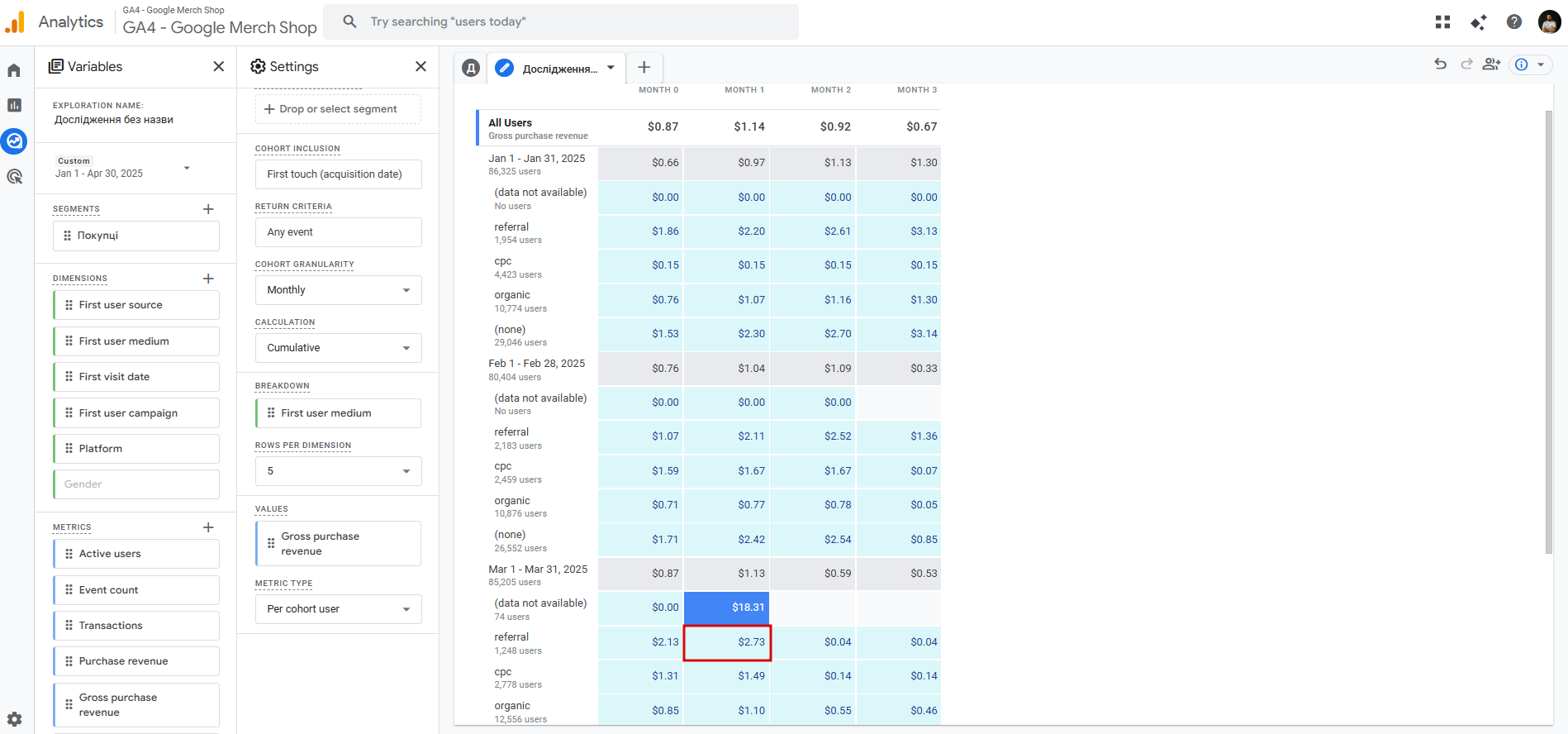
Task: Undo the last exploration change
Action: click(x=1441, y=64)
